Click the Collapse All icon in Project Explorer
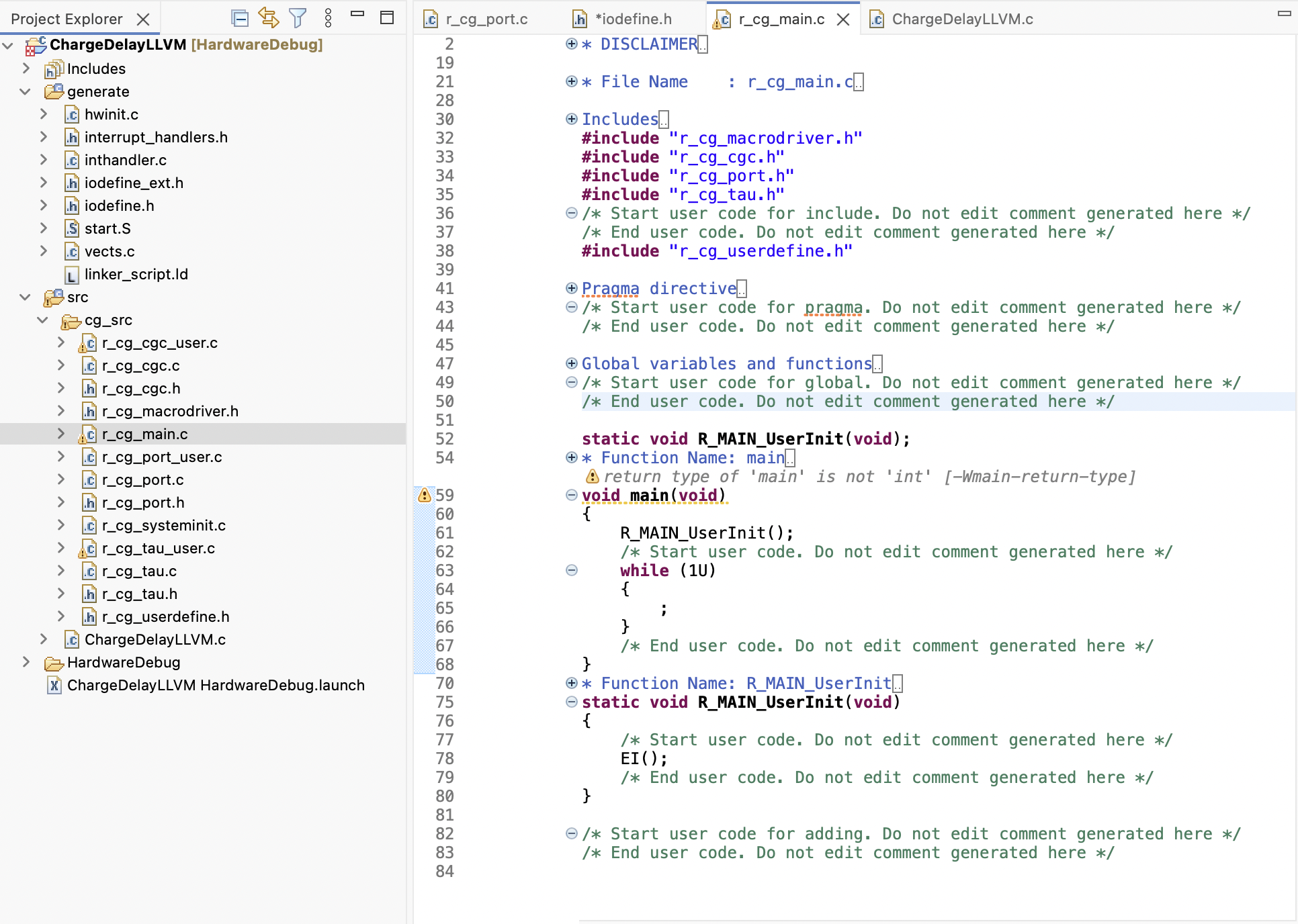 [x=240, y=18]
